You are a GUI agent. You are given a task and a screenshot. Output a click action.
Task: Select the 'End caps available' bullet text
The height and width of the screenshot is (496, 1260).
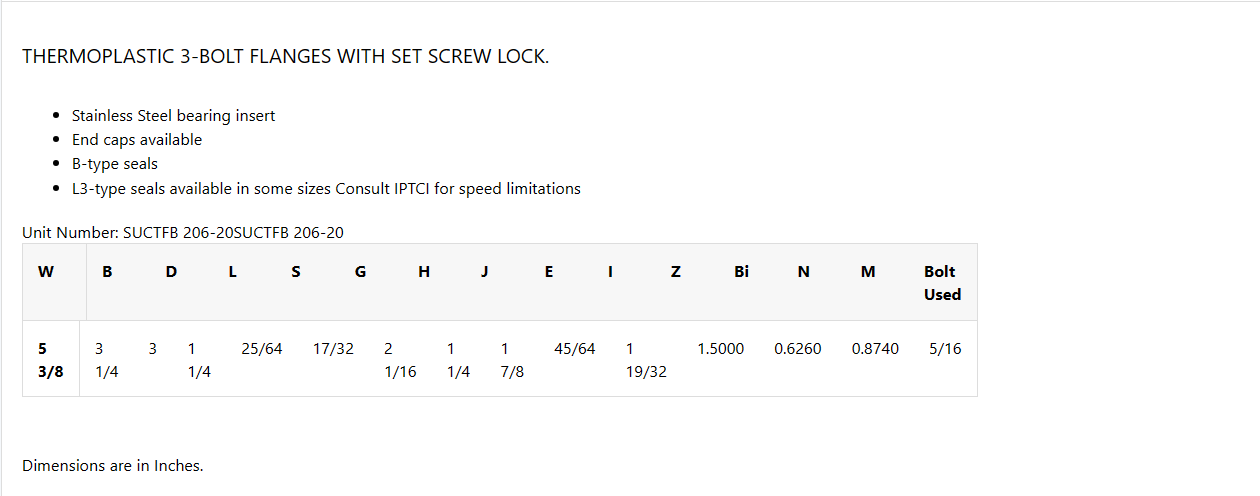[137, 139]
